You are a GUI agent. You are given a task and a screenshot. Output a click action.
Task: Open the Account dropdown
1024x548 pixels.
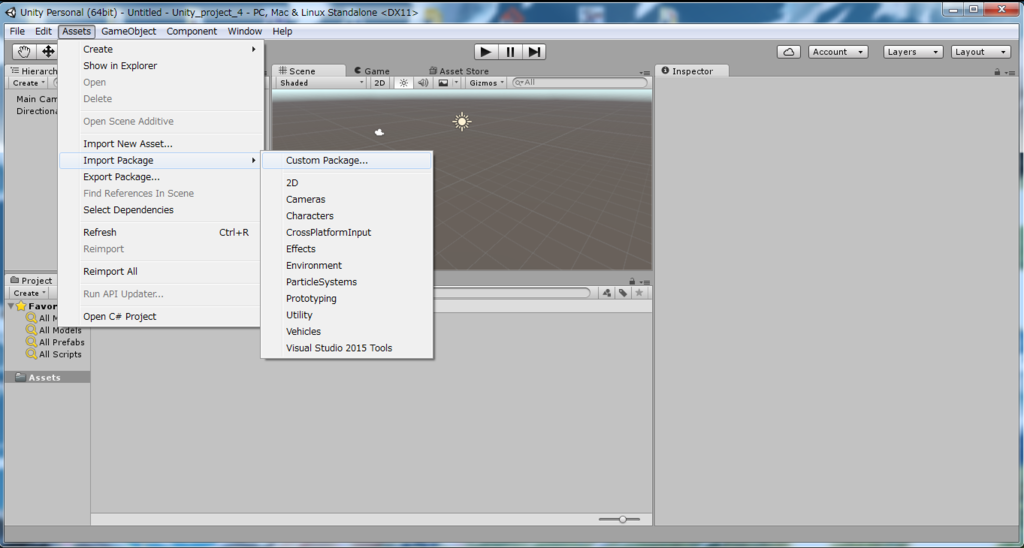pos(838,52)
